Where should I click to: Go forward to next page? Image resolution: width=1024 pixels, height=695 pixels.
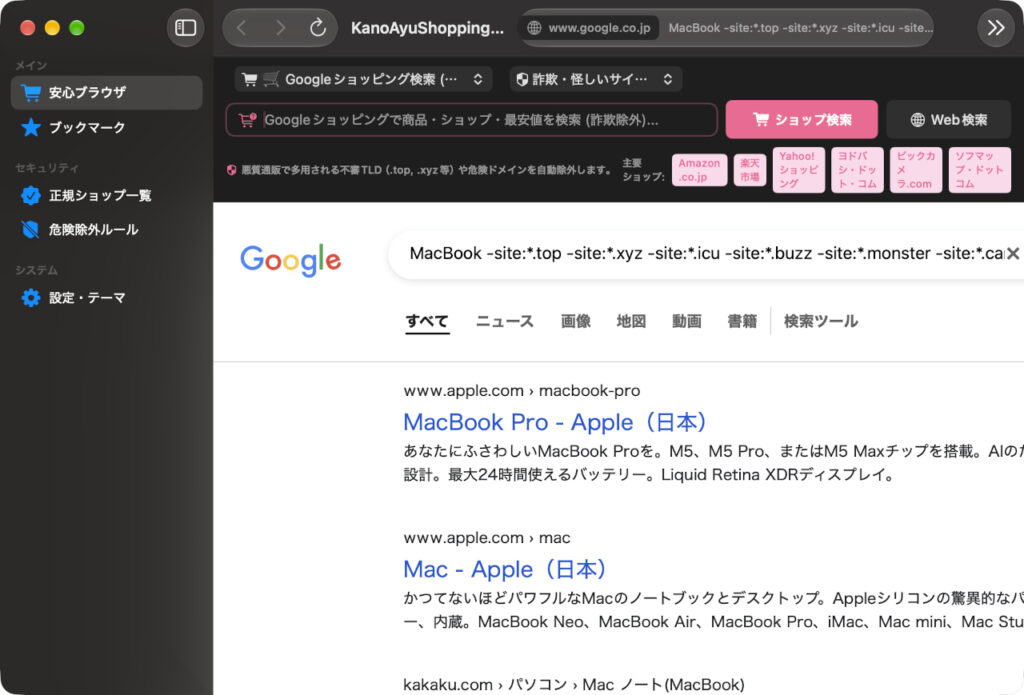point(280,27)
